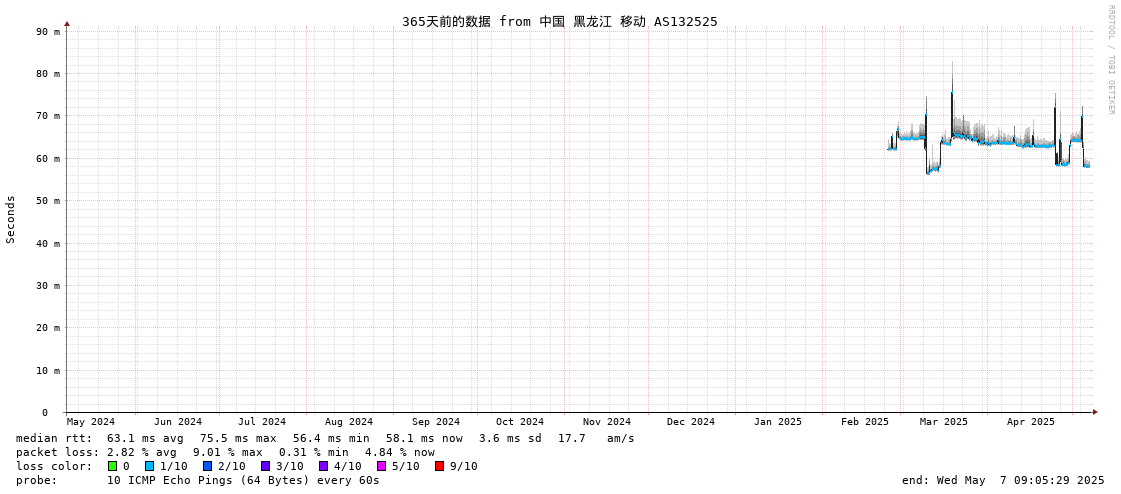The height and width of the screenshot is (494, 1121).
Task: Click the '63.1 ms avg' median rtt value
Action: pyautogui.click(x=145, y=438)
